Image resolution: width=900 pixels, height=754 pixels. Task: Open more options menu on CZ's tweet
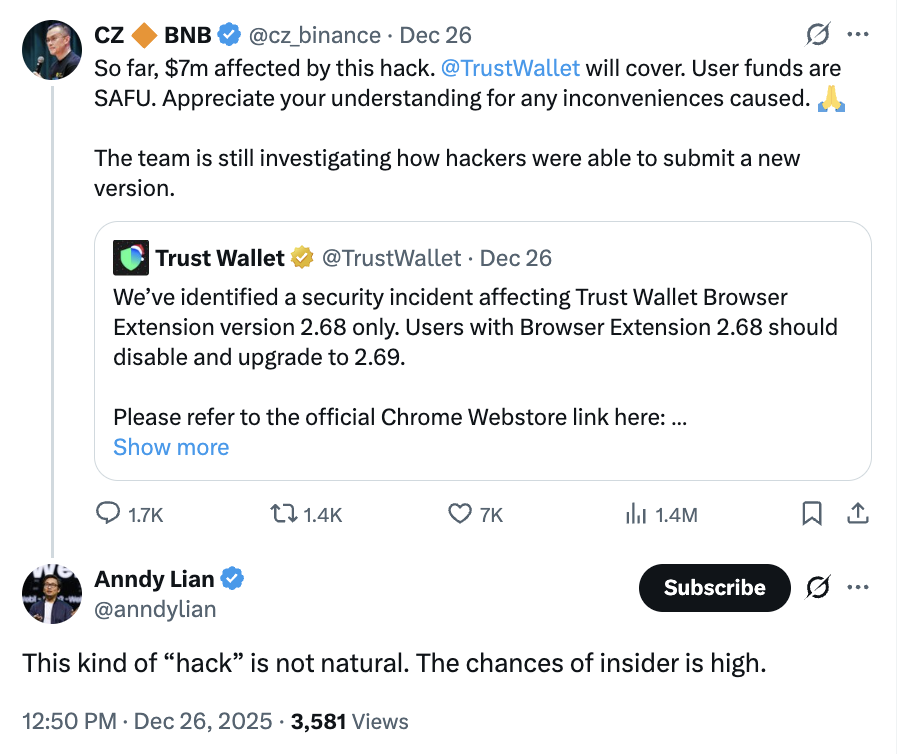click(858, 33)
